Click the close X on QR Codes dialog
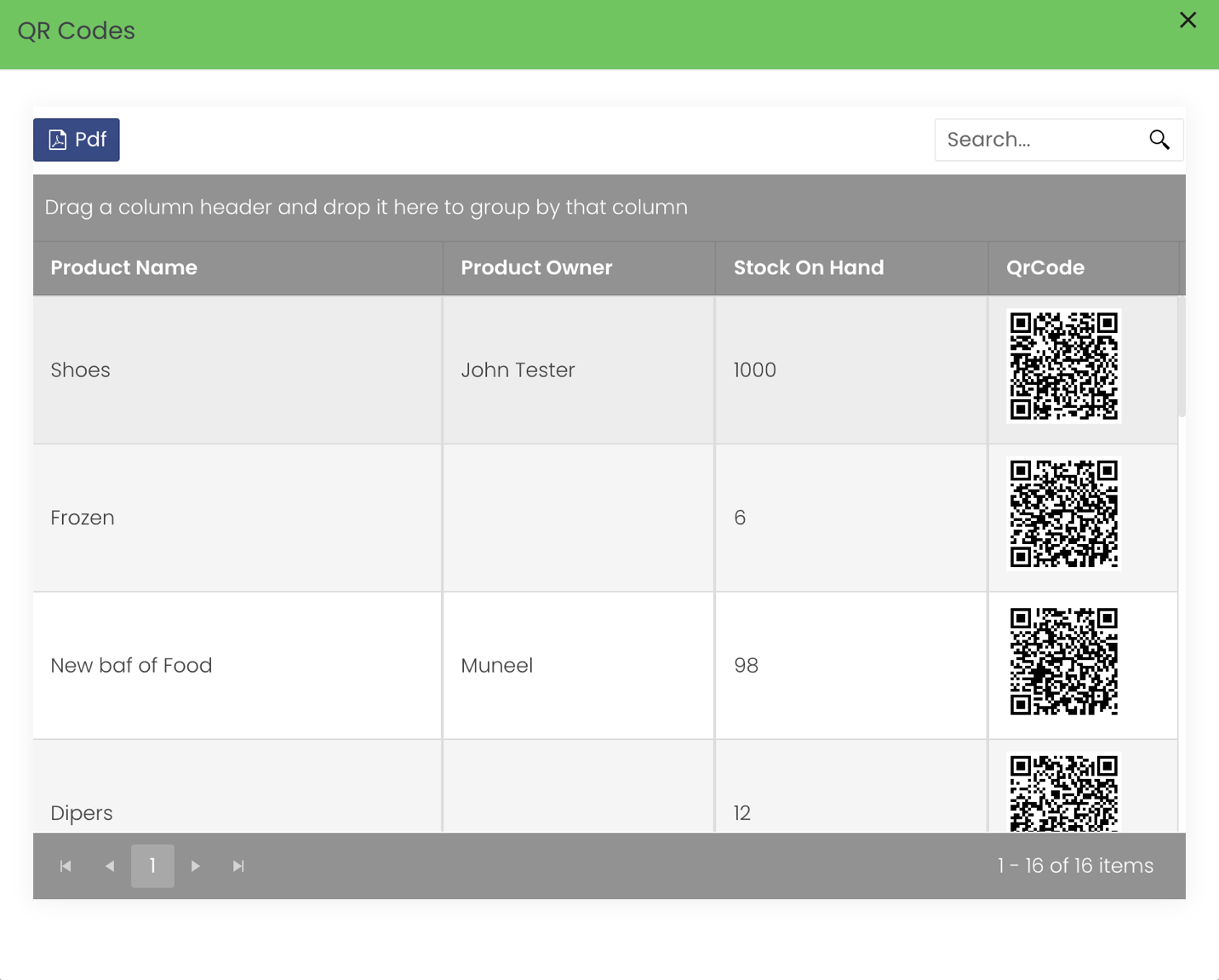The width and height of the screenshot is (1219, 980). pos(1188,20)
